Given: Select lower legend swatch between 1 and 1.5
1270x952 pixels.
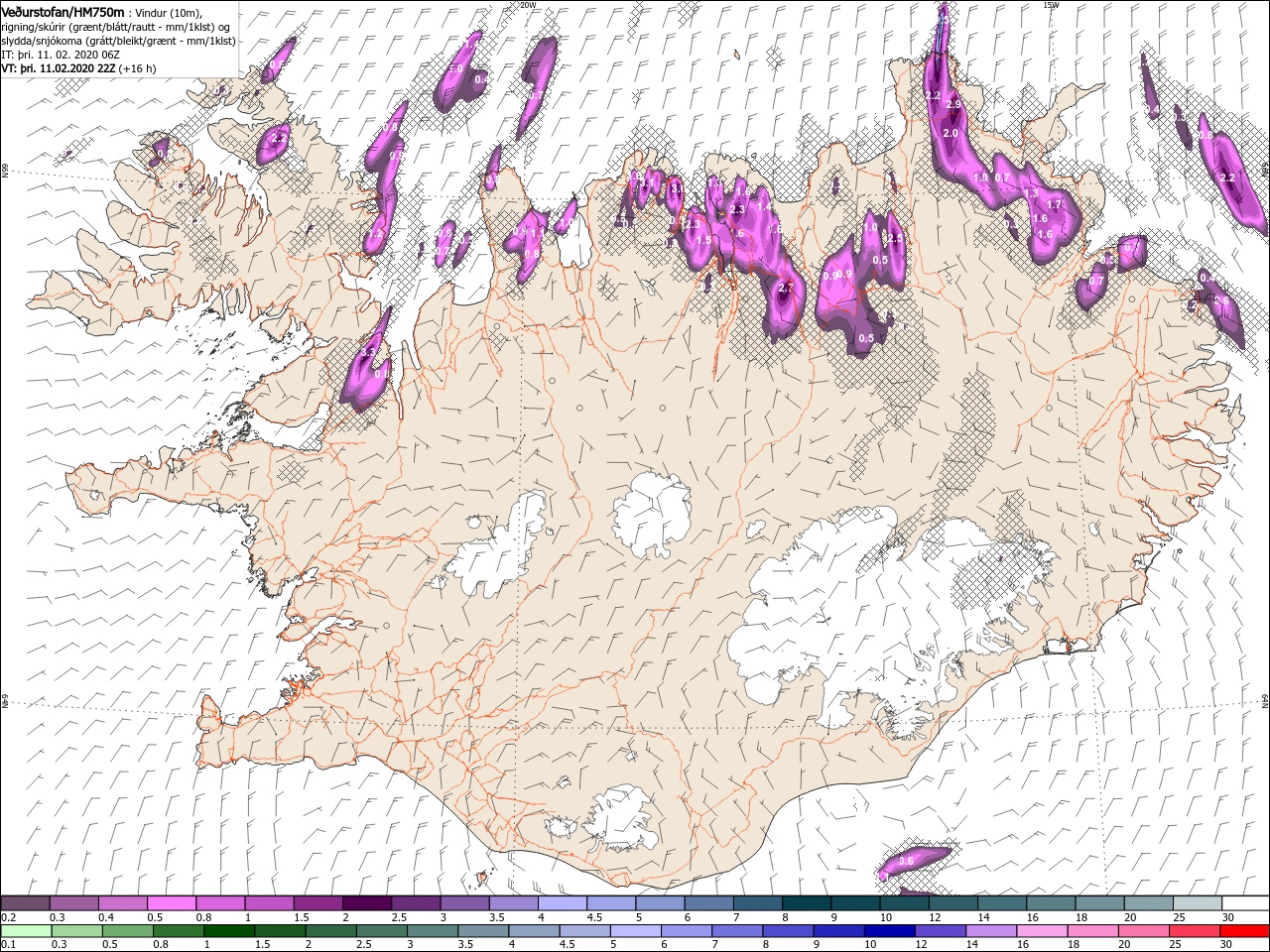Looking at the screenshot, I should [228, 930].
